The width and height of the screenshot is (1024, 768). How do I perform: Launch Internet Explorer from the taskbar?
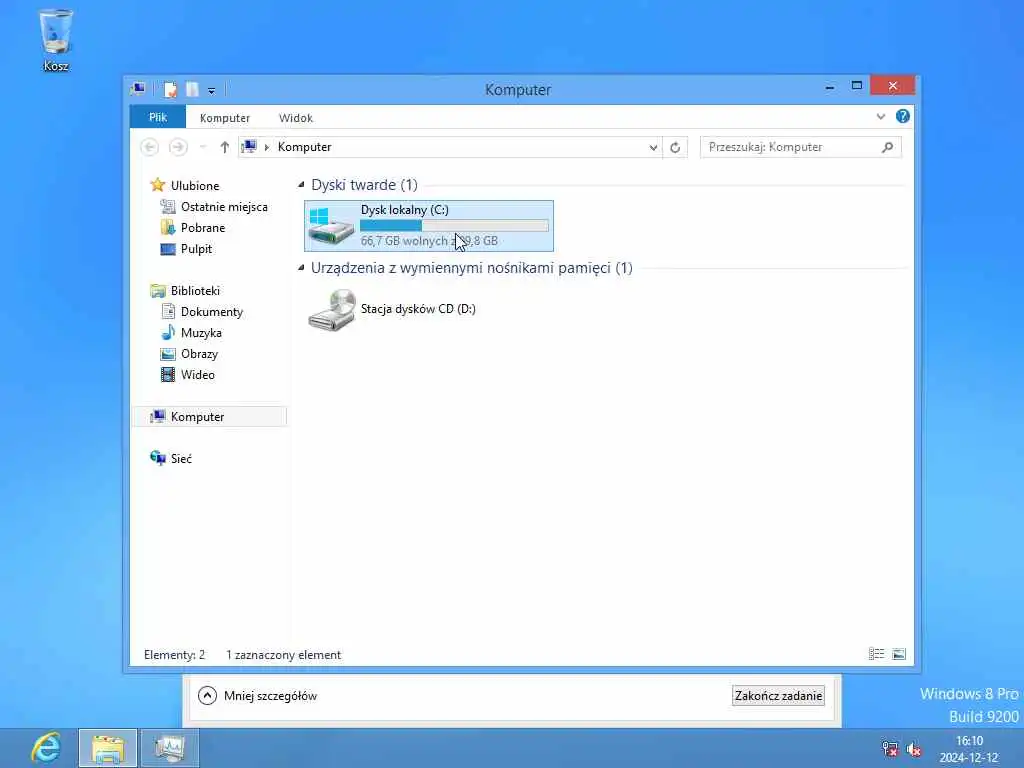[46, 748]
